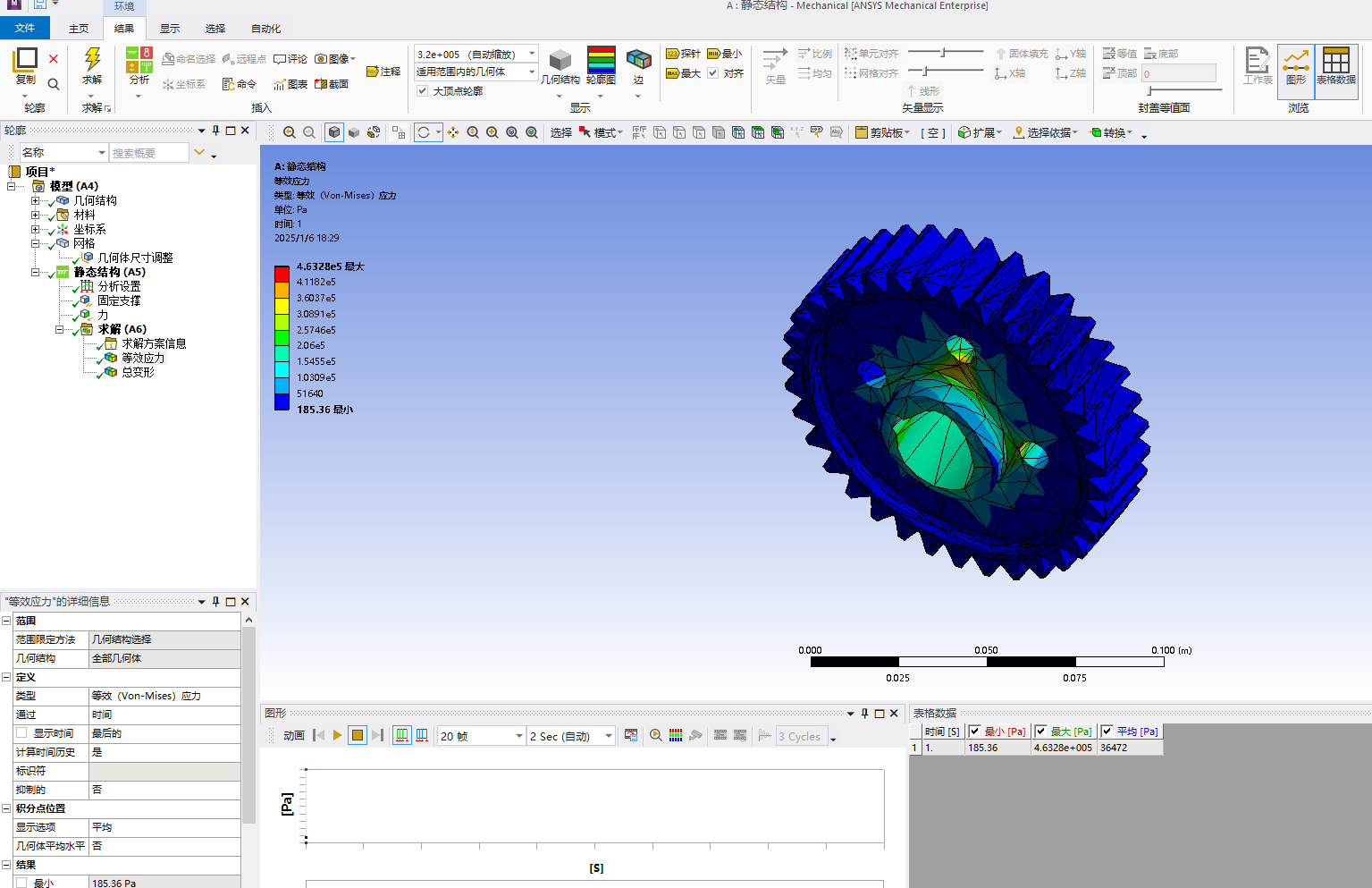Toggle the 最大 [Pa] column checkbox

(x=1040, y=732)
